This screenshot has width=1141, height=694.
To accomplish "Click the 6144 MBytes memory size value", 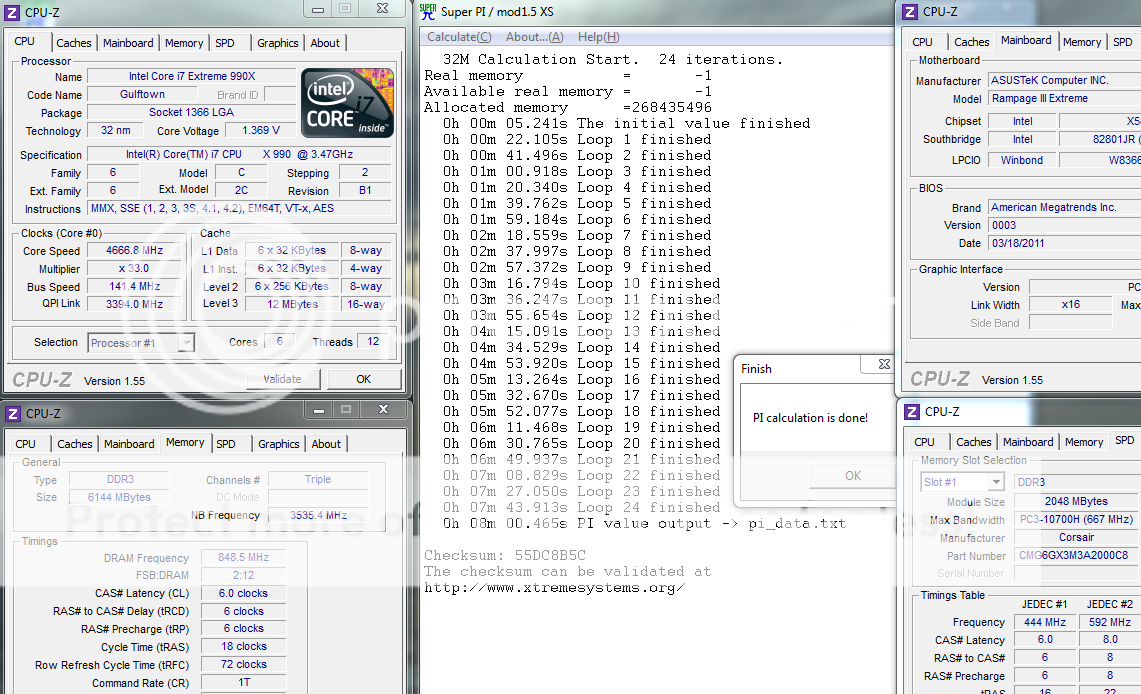I will tap(119, 498).
